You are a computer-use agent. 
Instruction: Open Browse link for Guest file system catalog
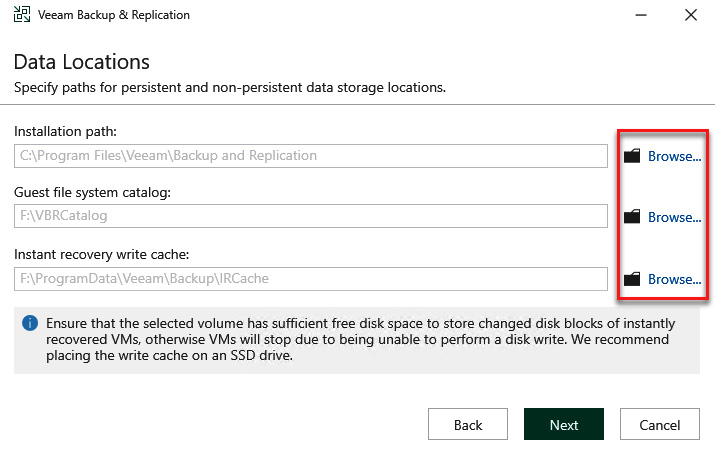674,217
